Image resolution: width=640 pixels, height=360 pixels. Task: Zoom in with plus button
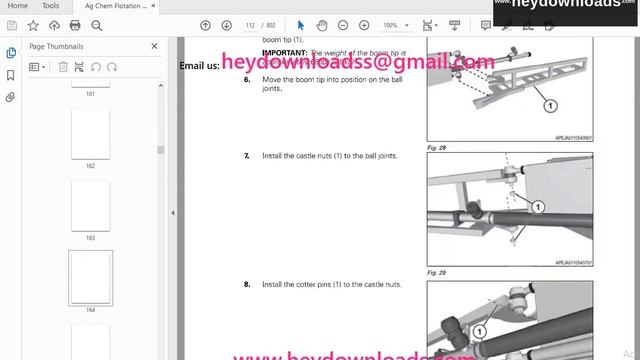tap(364, 25)
